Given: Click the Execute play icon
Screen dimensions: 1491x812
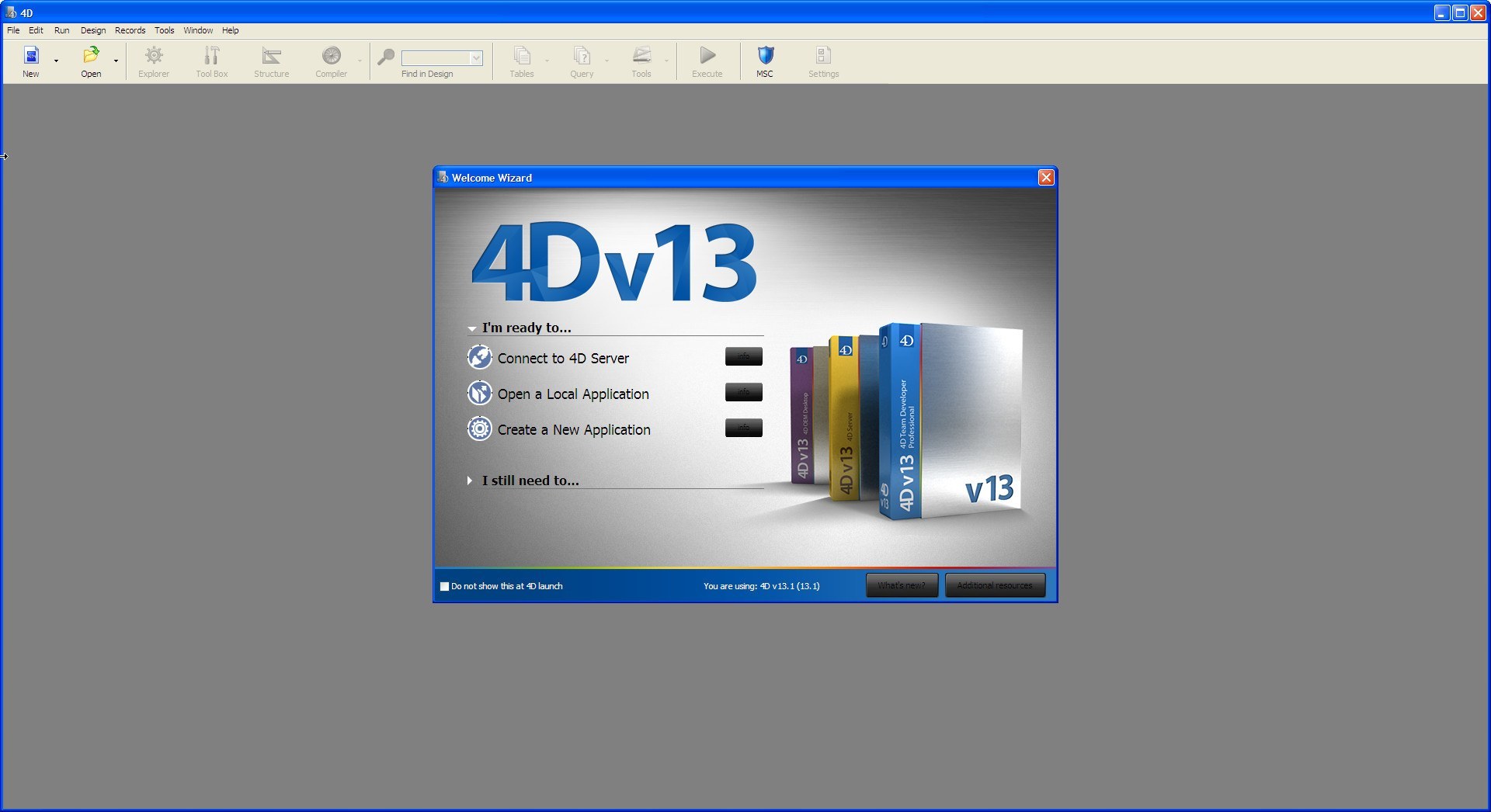Looking at the screenshot, I should click(x=707, y=55).
